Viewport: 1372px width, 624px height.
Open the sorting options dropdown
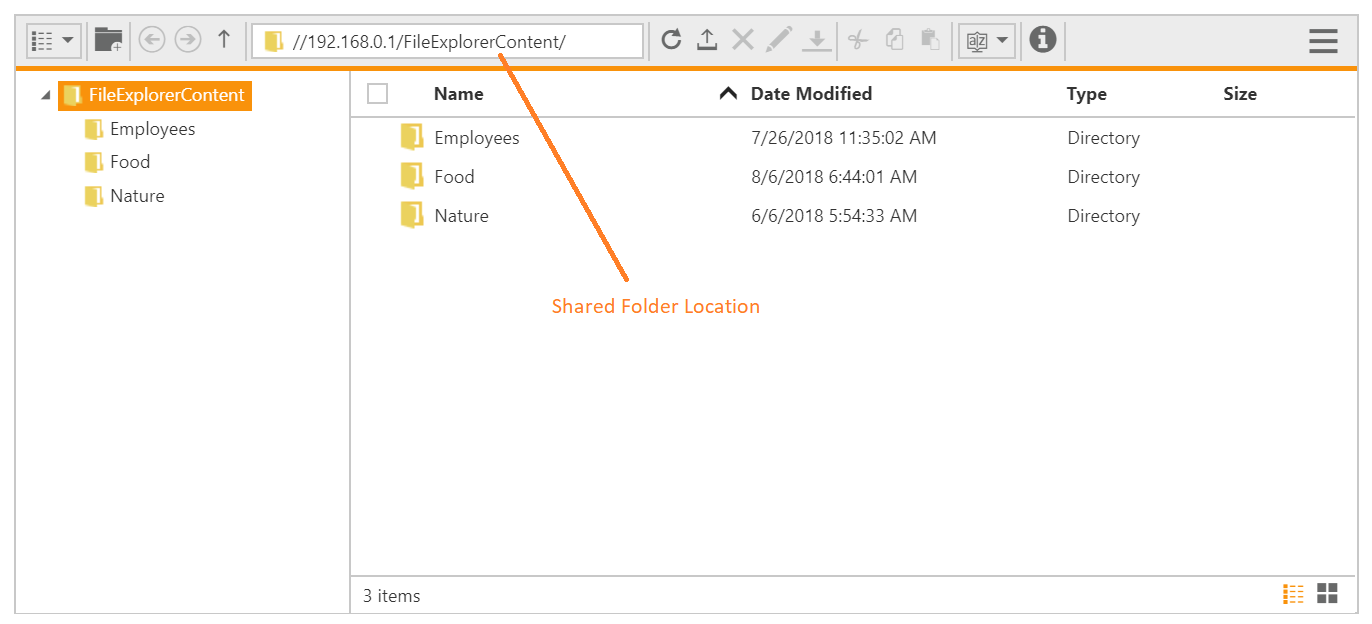(x=986, y=40)
